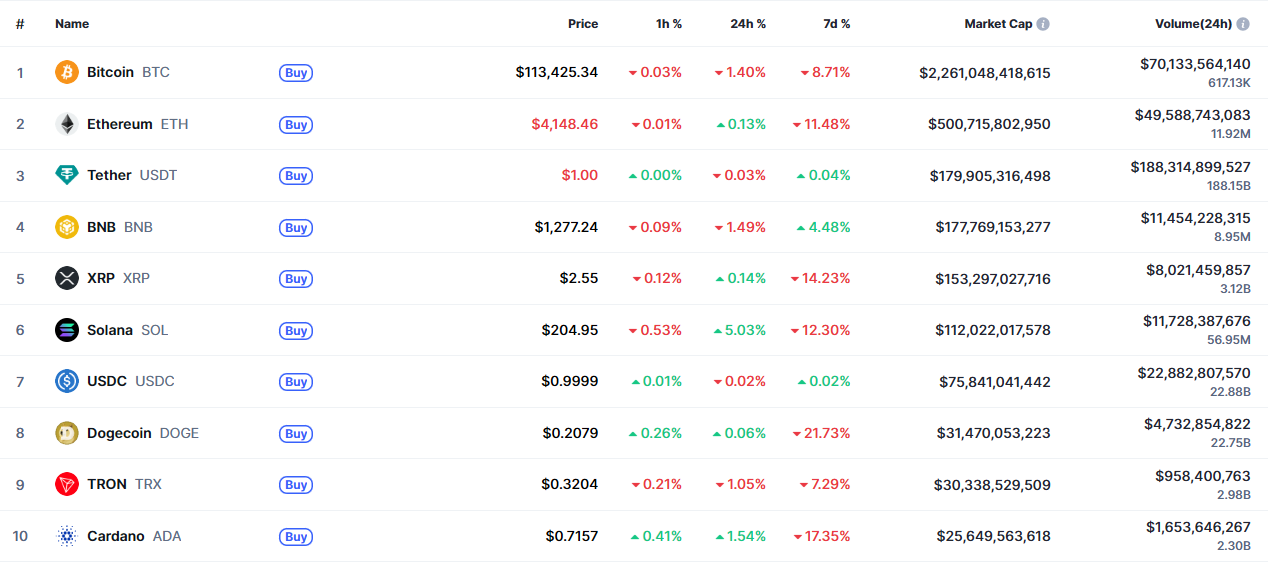Click the Dogecoin logo icon
This screenshot has height=567, width=1268.
point(67,433)
